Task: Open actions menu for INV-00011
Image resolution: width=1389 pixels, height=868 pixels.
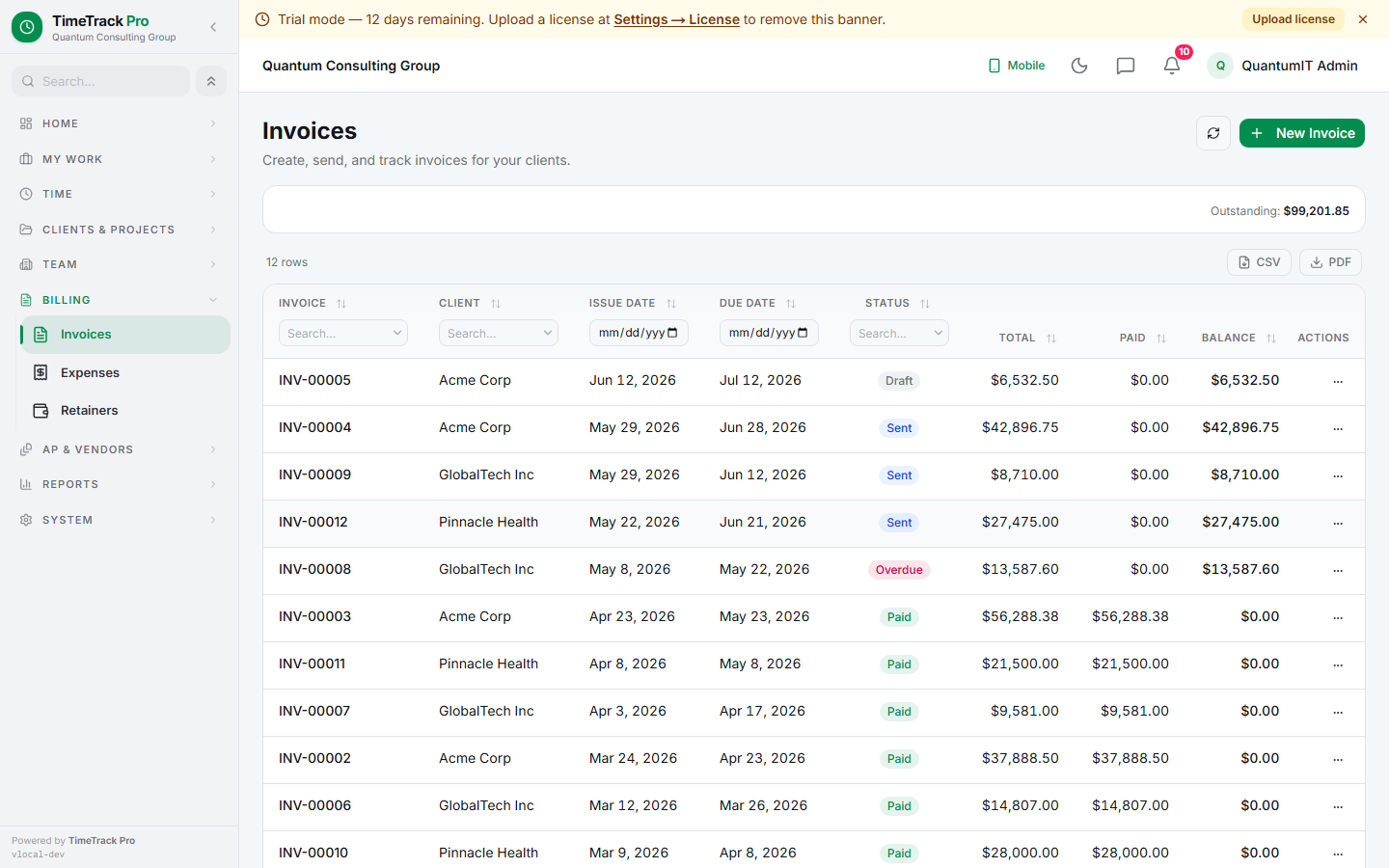Action: pos(1338,665)
